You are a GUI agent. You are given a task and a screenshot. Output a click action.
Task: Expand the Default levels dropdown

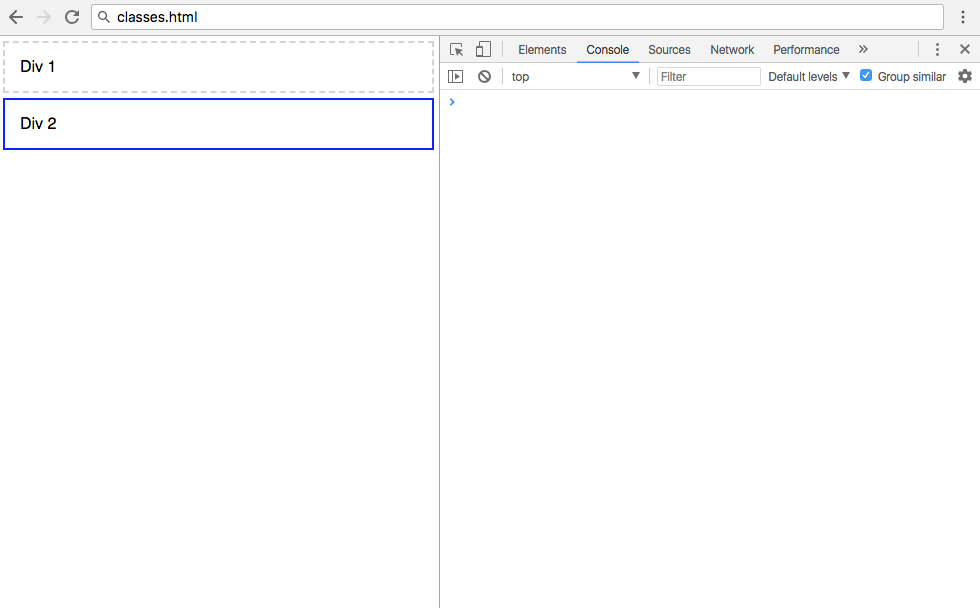(x=808, y=76)
